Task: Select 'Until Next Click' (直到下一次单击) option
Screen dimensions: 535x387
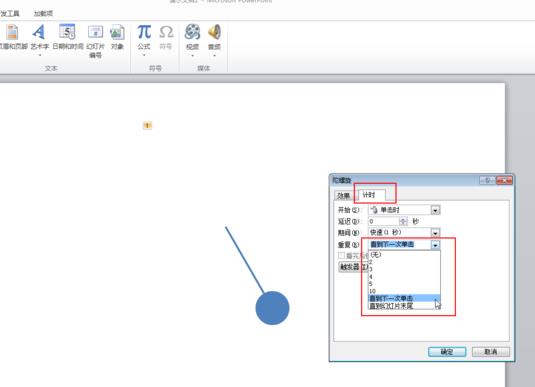Action: point(404,298)
